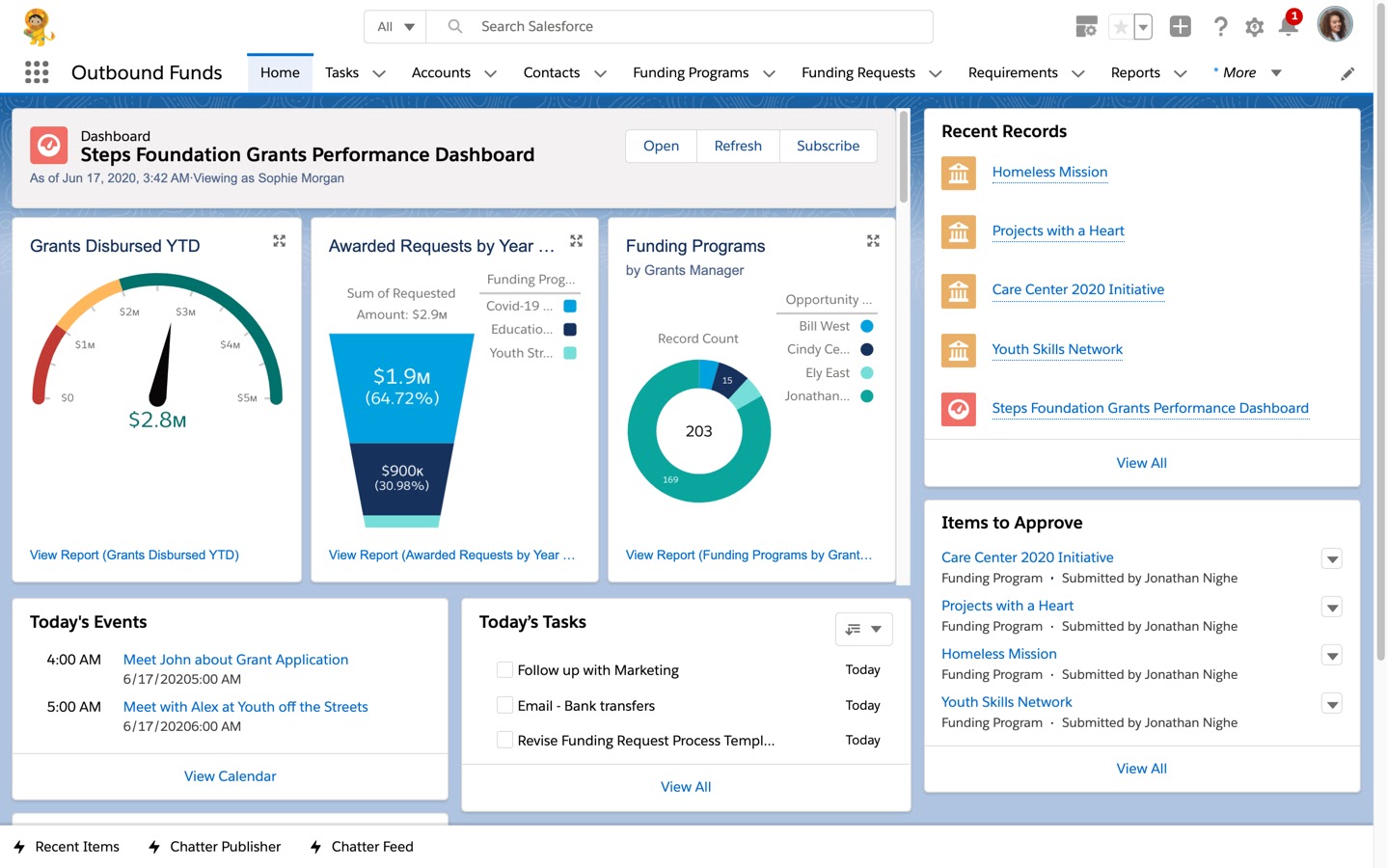Screen dimensions: 1387x868
Task: Click the pencil edit navigation icon
Action: (x=1347, y=73)
